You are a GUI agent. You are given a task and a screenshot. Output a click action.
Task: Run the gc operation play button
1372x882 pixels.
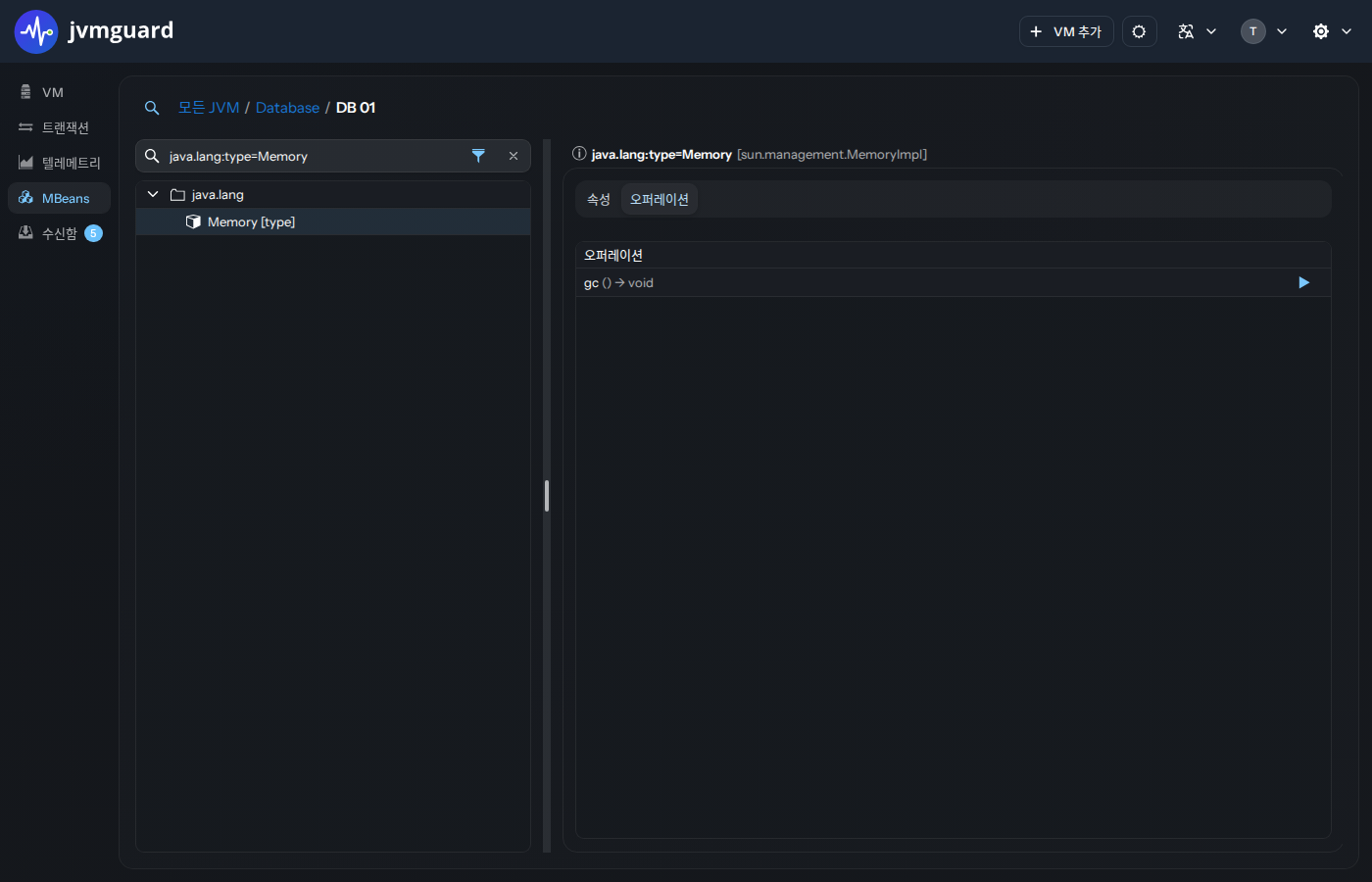(x=1304, y=283)
